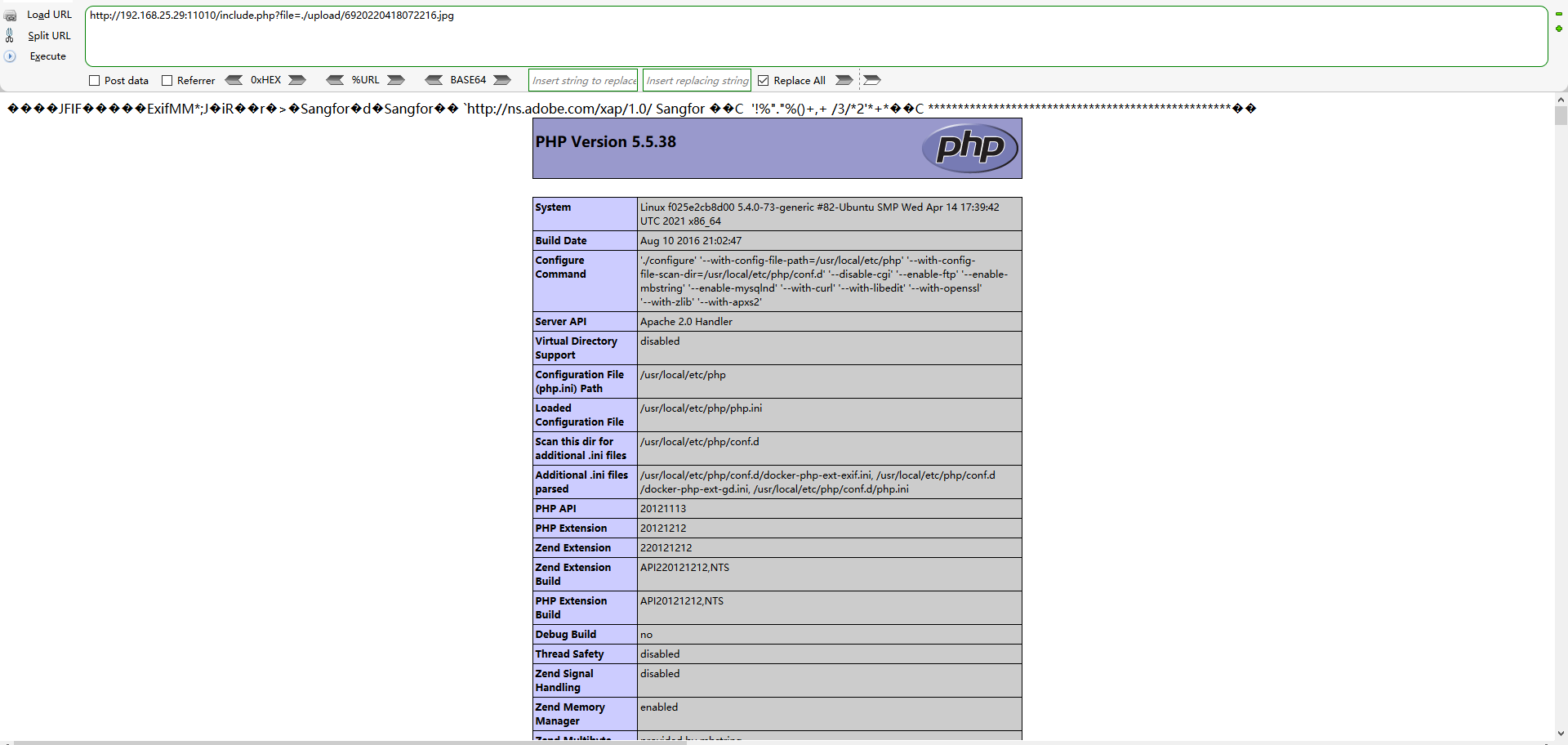Viewport: 1568px width, 745px height.
Task: Click the System row label
Action: pyautogui.click(x=553, y=207)
